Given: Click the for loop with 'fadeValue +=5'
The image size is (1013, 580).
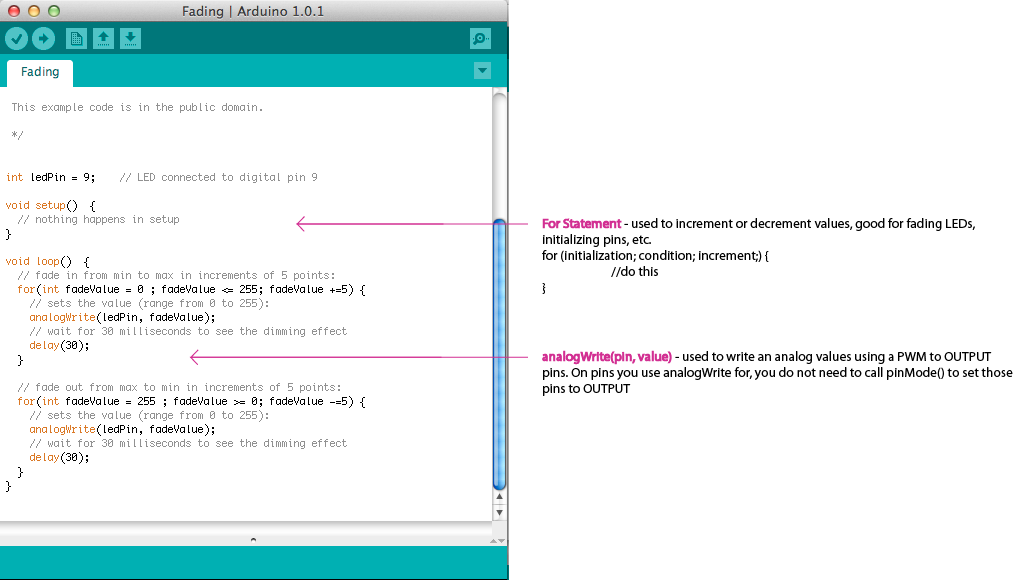Looking at the screenshot, I should (x=191, y=289).
